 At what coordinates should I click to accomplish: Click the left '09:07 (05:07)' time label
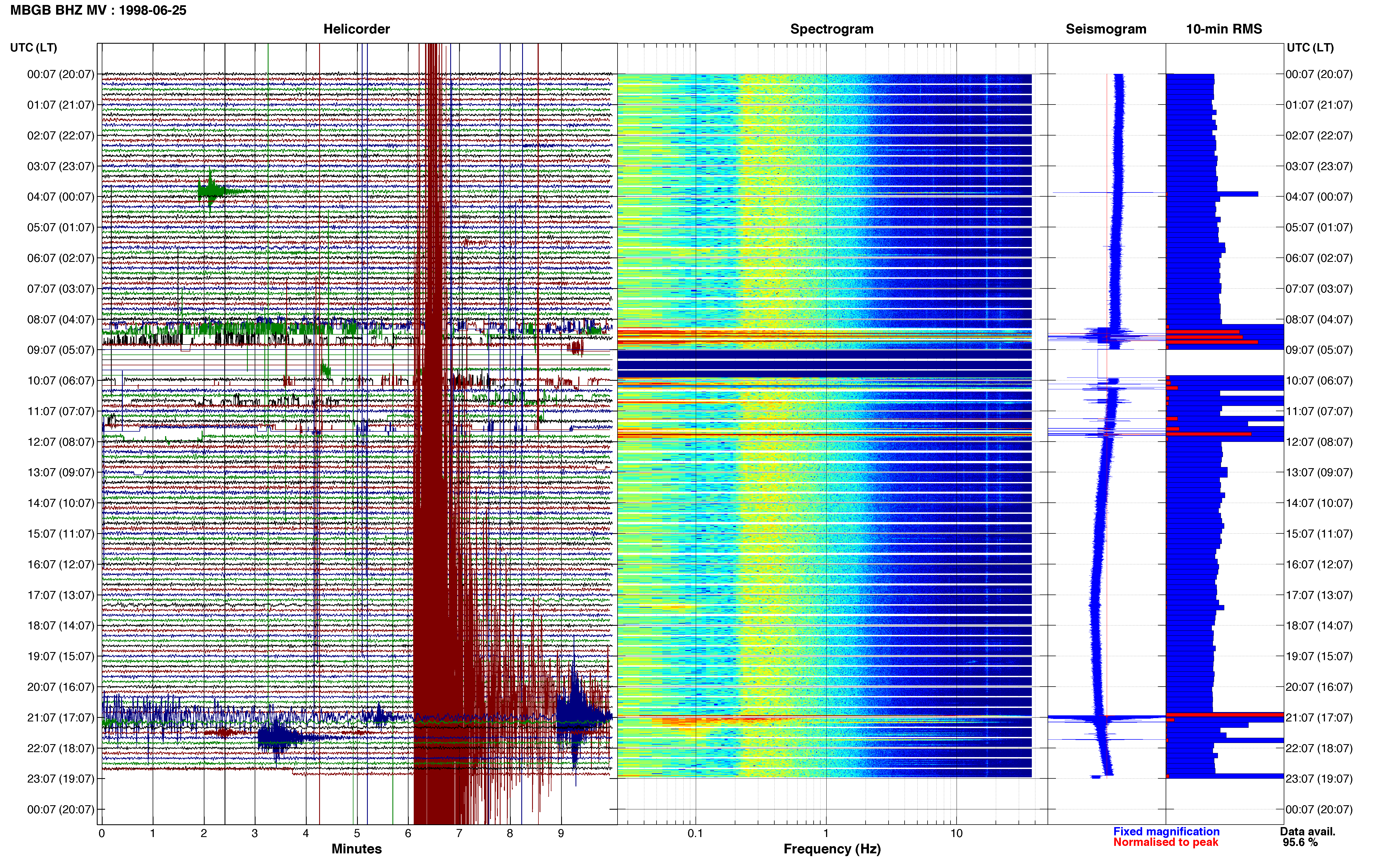pos(60,350)
